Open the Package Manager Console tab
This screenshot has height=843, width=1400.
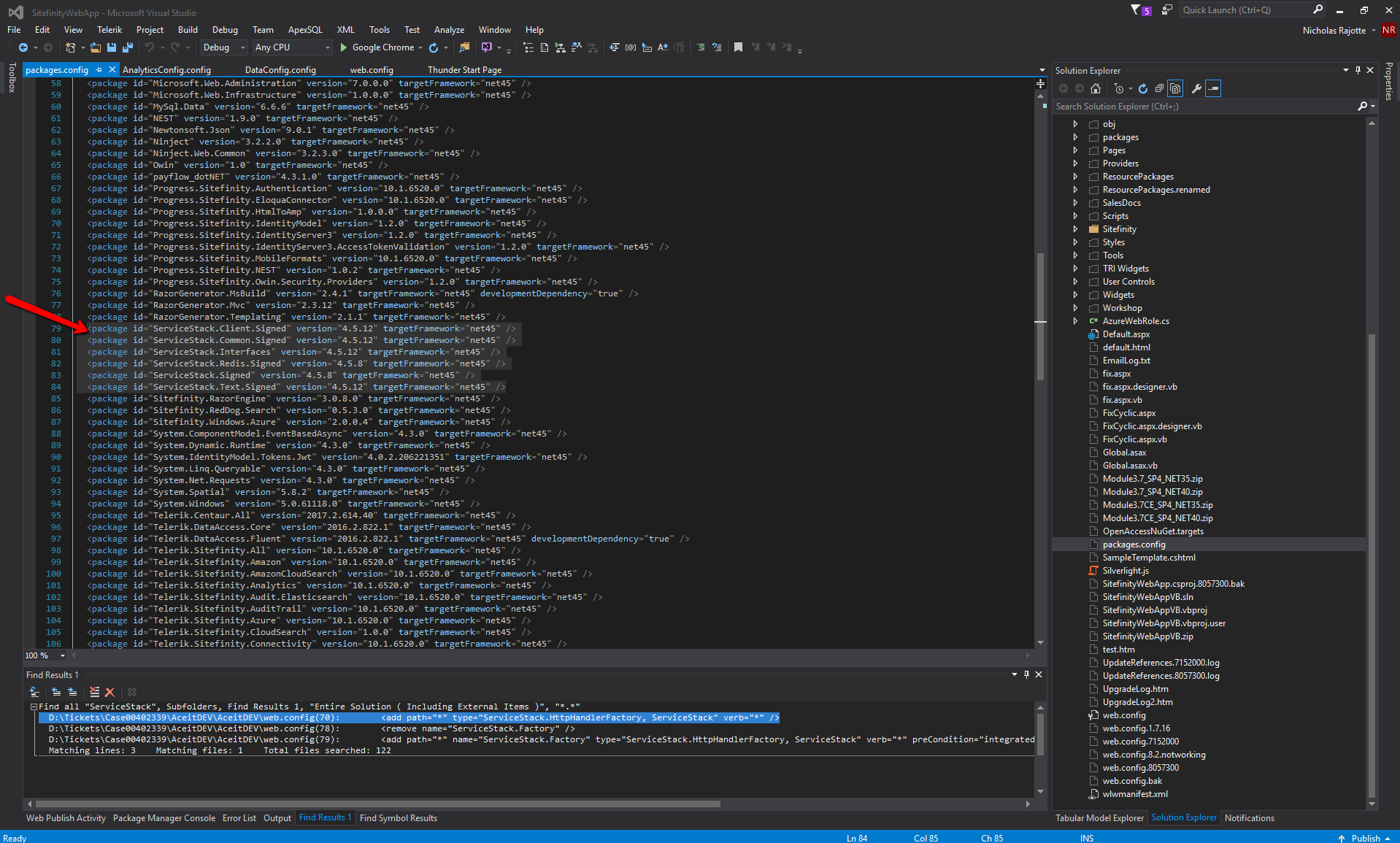point(164,818)
